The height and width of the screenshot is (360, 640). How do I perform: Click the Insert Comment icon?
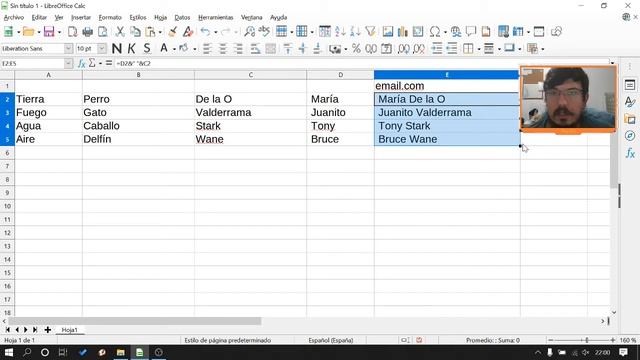tap(471, 31)
